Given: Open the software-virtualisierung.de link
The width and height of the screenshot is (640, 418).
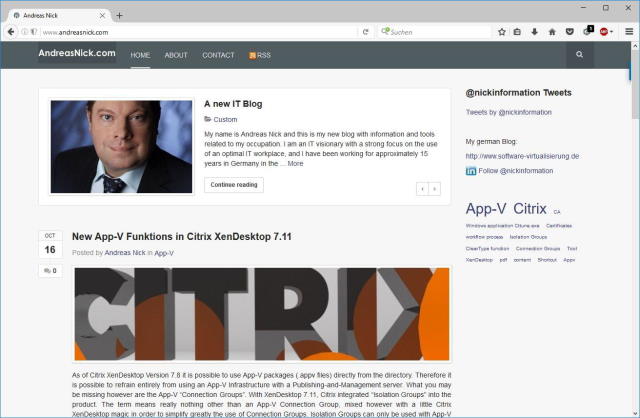Looking at the screenshot, I should (522, 156).
